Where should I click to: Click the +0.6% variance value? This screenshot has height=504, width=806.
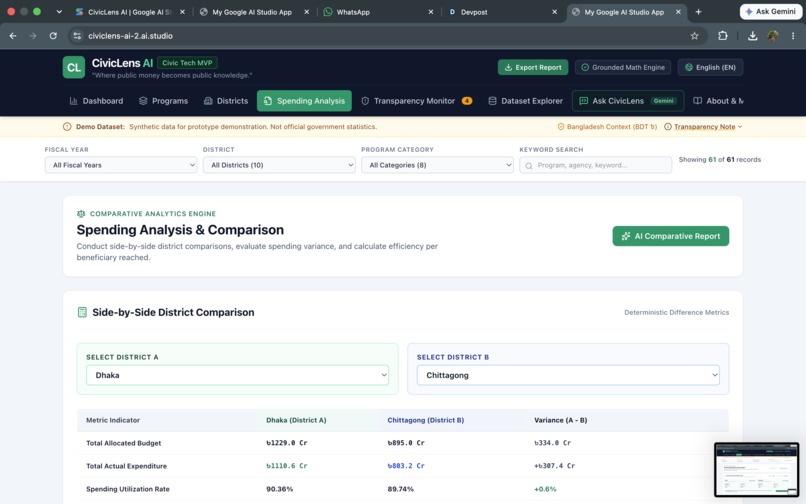click(x=545, y=489)
